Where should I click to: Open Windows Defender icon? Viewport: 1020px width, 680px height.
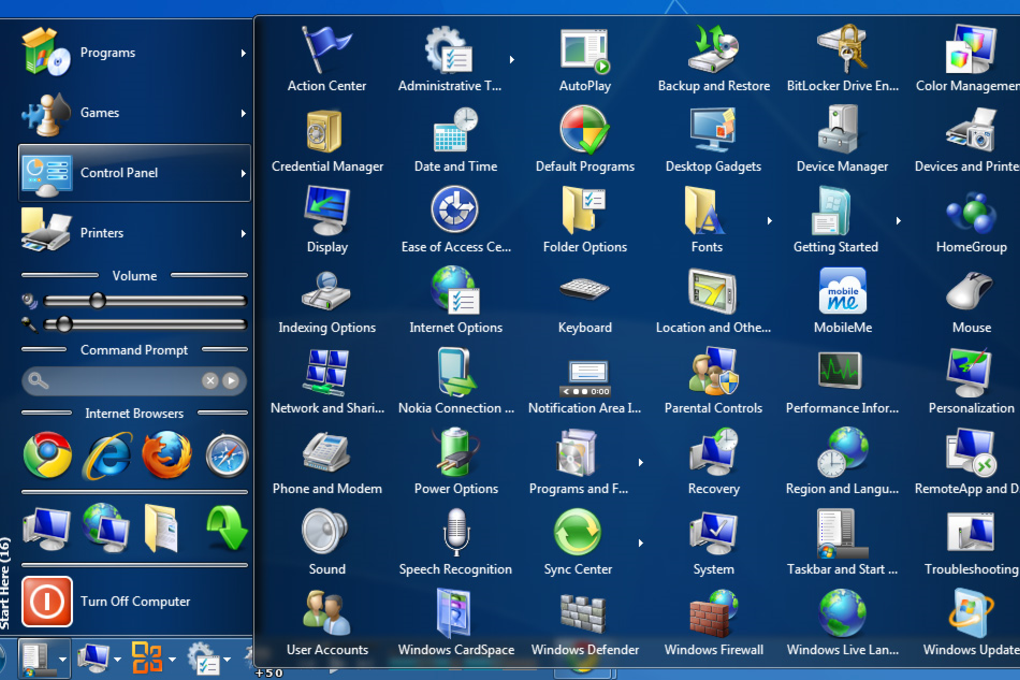click(584, 614)
